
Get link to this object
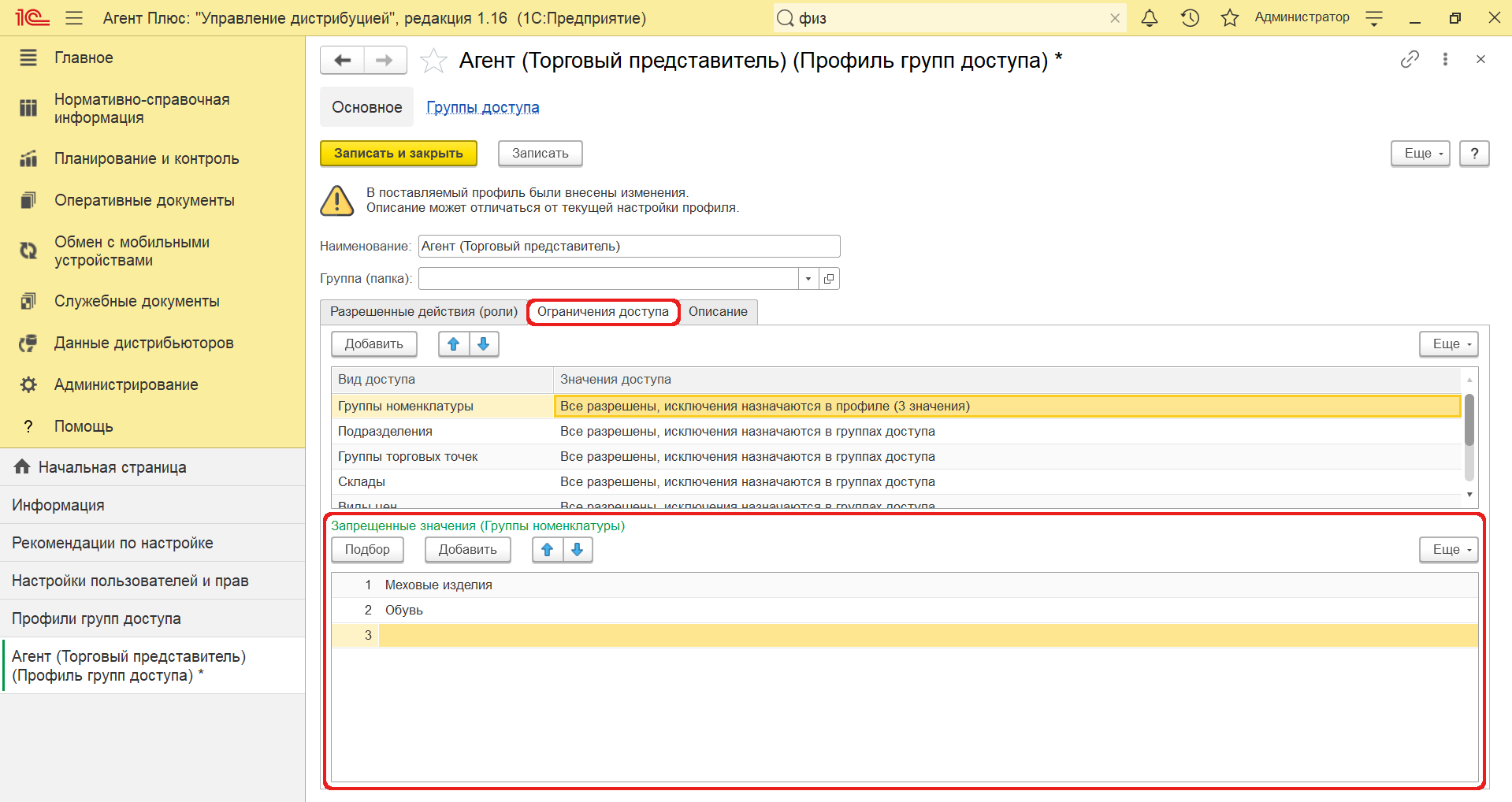click(1410, 59)
